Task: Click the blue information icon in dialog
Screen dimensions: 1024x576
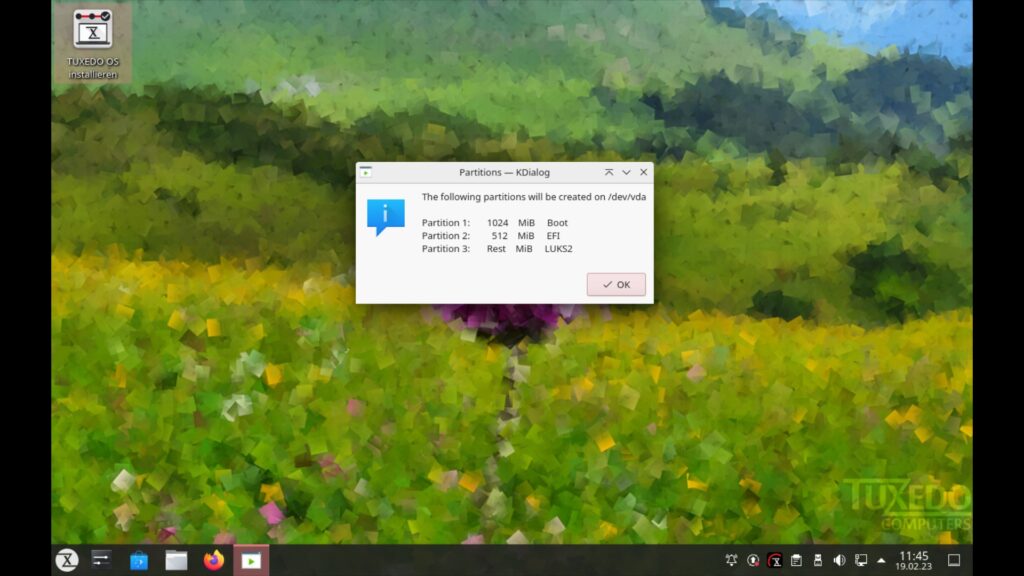Action: click(385, 217)
